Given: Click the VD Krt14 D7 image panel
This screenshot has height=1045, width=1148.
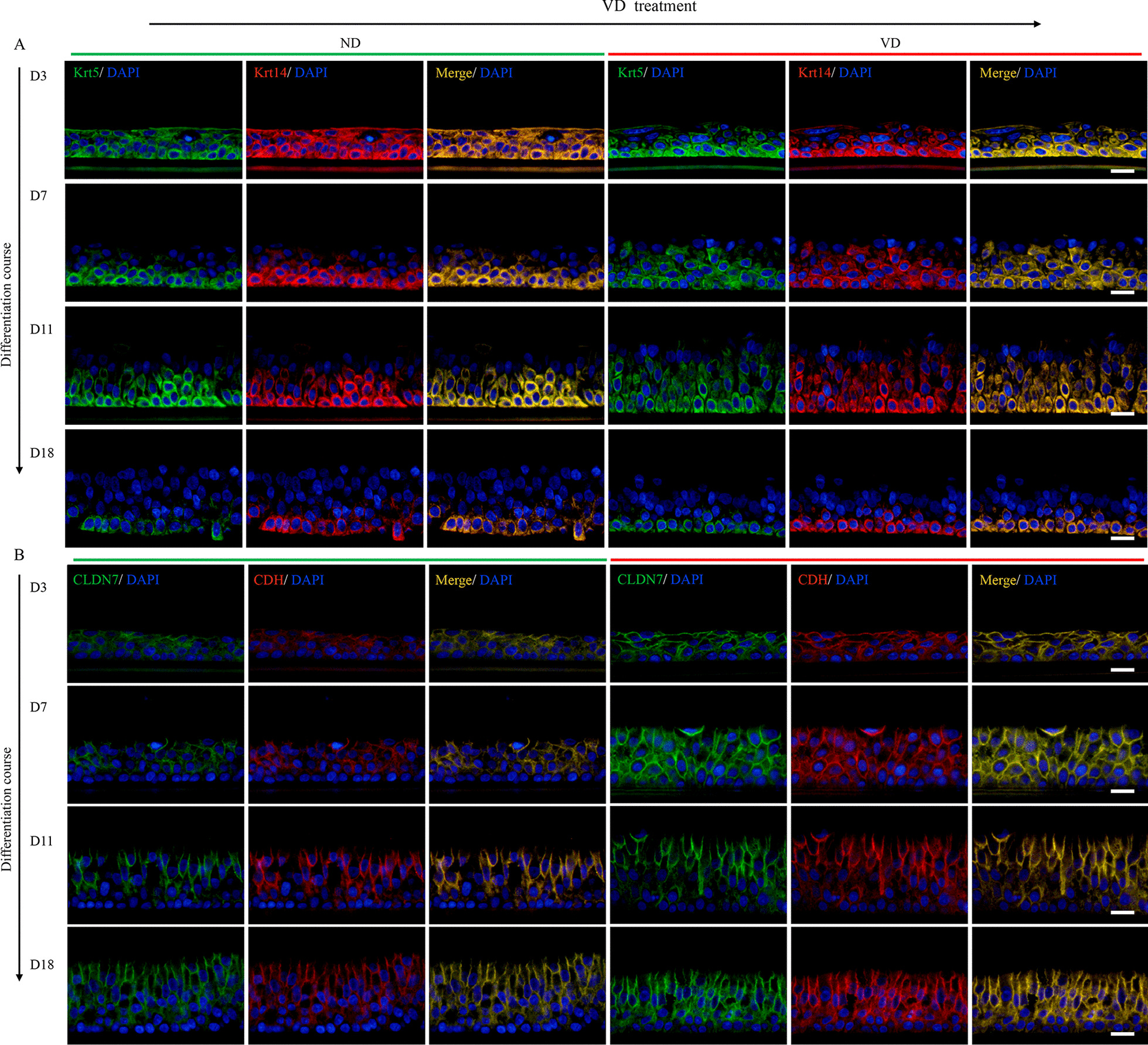Looking at the screenshot, I should pyautogui.click(x=877, y=243).
